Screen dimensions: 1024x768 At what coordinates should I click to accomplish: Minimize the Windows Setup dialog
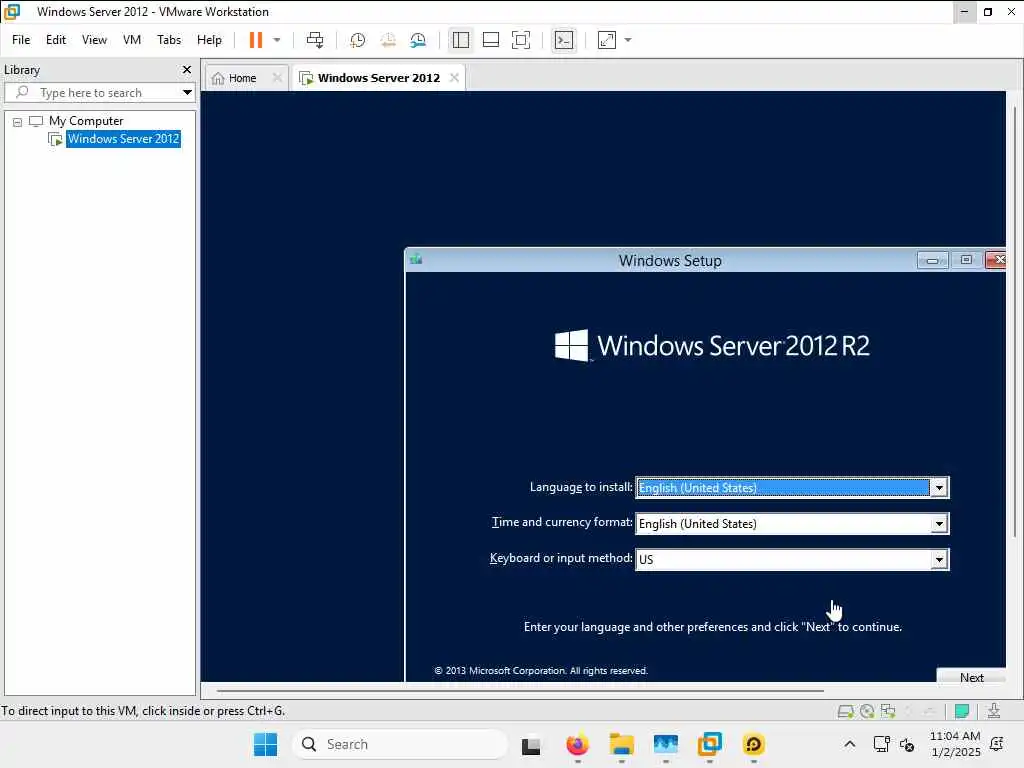(933, 261)
